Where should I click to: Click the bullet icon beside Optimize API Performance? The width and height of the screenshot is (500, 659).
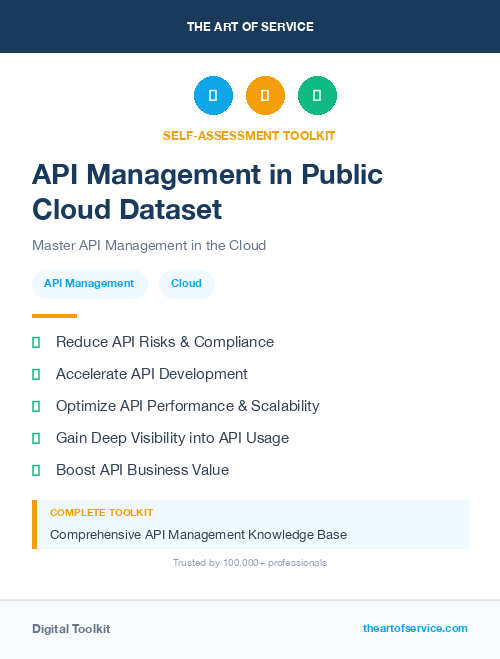point(36,406)
